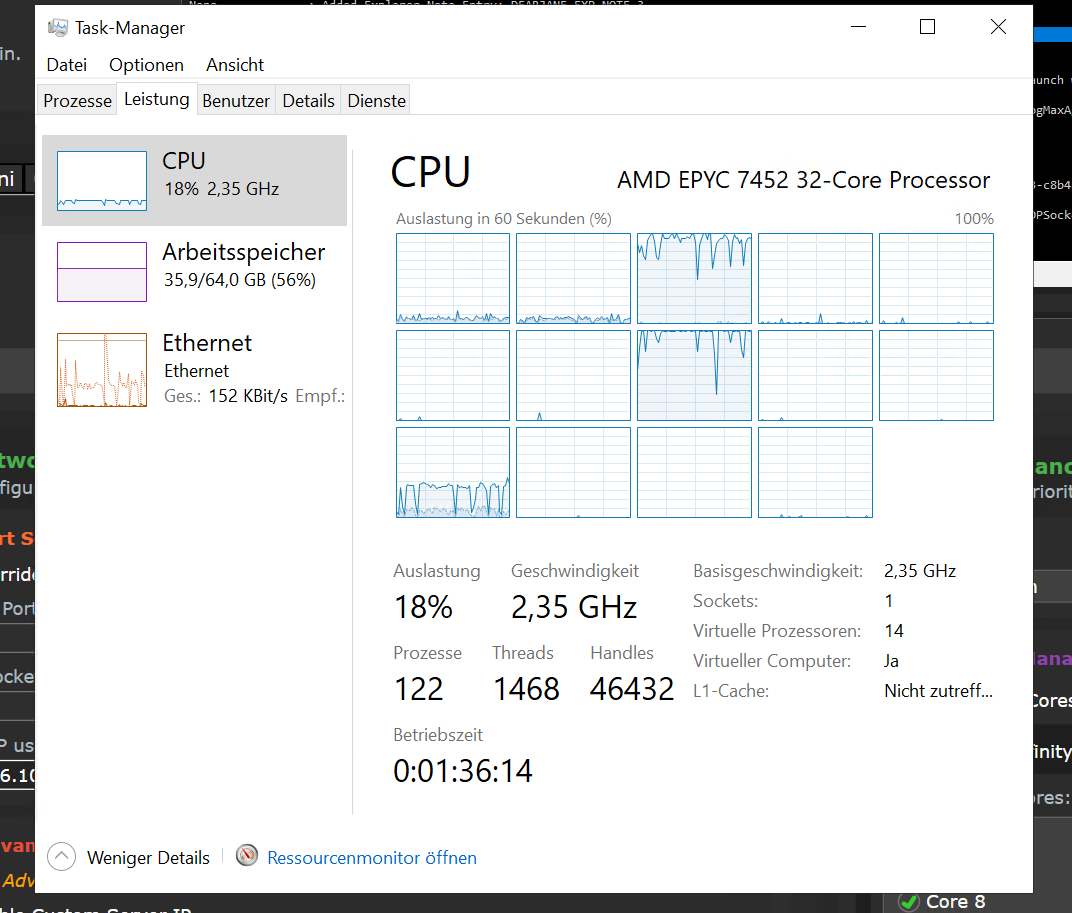The height and width of the screenshot is (913, 1072).
Task: Click the Task-Manager title bar icon
Action: click(58, 28)
